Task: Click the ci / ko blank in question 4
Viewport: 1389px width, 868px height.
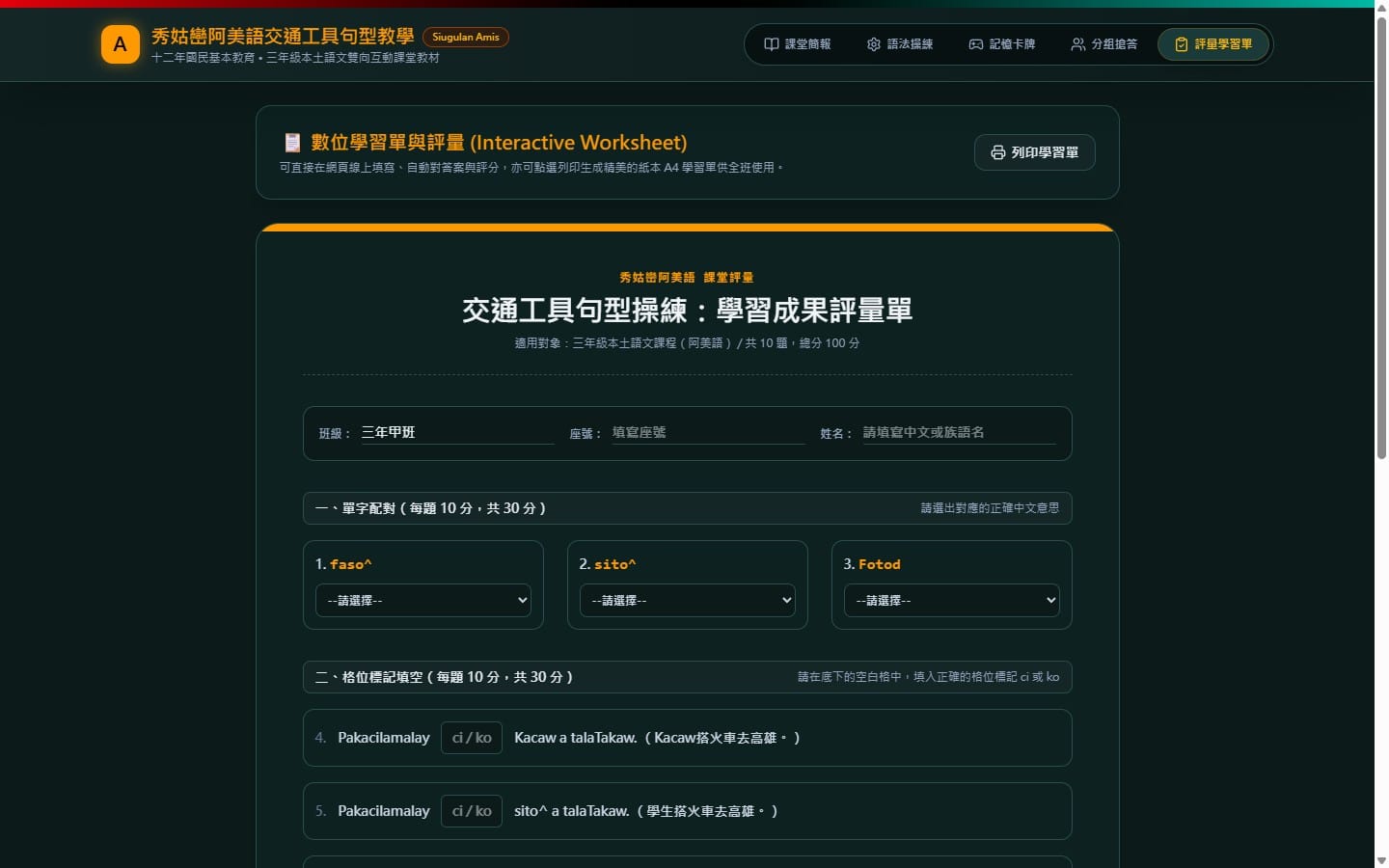Action: click(472, 738)
